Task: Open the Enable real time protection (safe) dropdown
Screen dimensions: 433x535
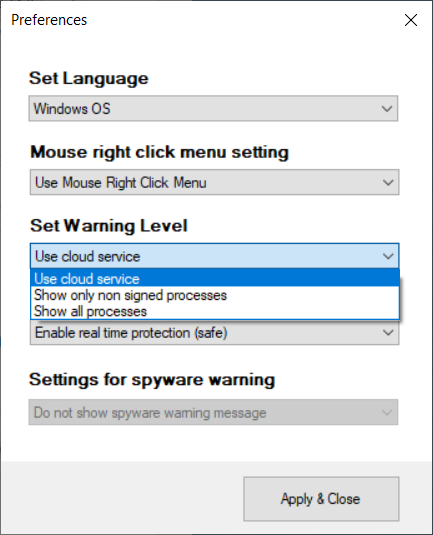Action: (214, 332)
